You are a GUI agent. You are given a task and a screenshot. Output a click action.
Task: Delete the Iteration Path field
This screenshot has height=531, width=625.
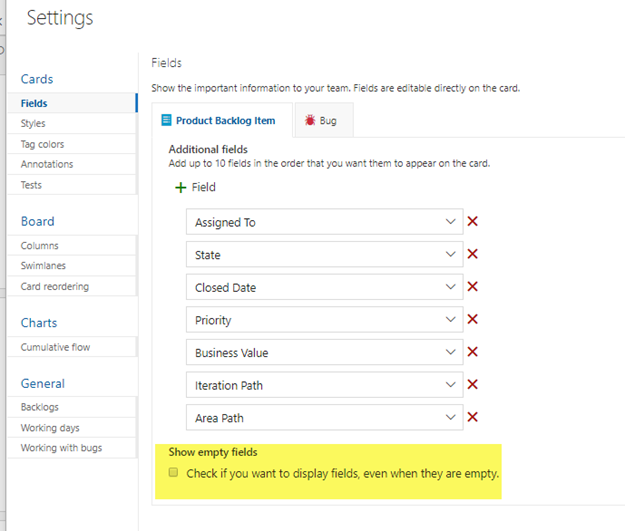(473, 384)
